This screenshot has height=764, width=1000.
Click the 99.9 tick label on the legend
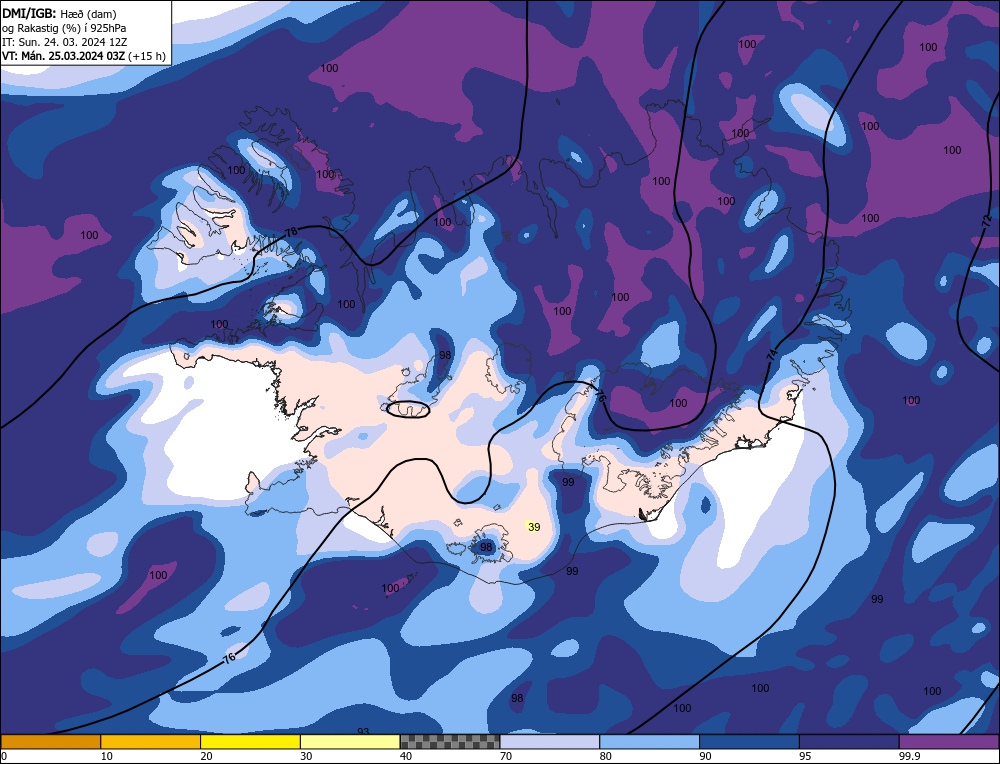pyautogui.click(x=908, y=756)
